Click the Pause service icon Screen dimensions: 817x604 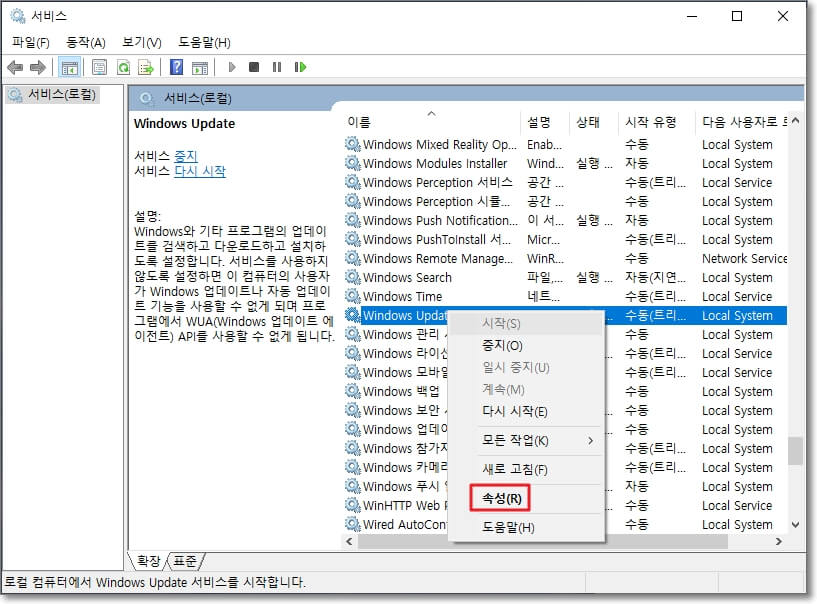click(x=277, y=67)
